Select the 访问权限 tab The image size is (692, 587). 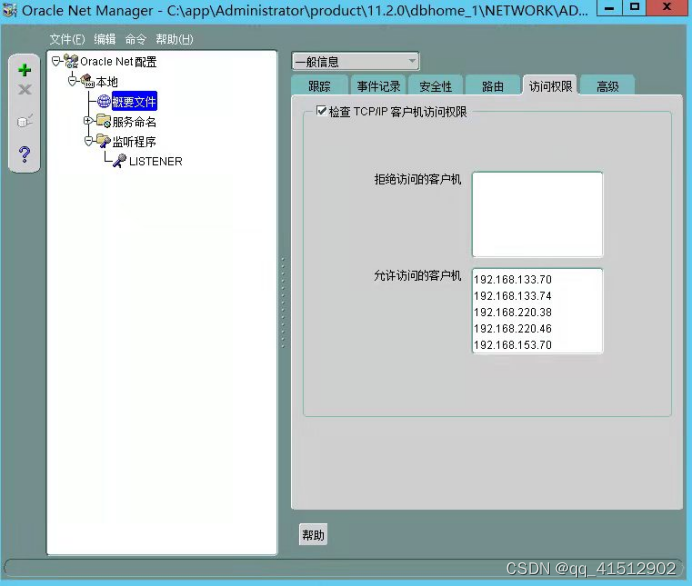(550, 85)
